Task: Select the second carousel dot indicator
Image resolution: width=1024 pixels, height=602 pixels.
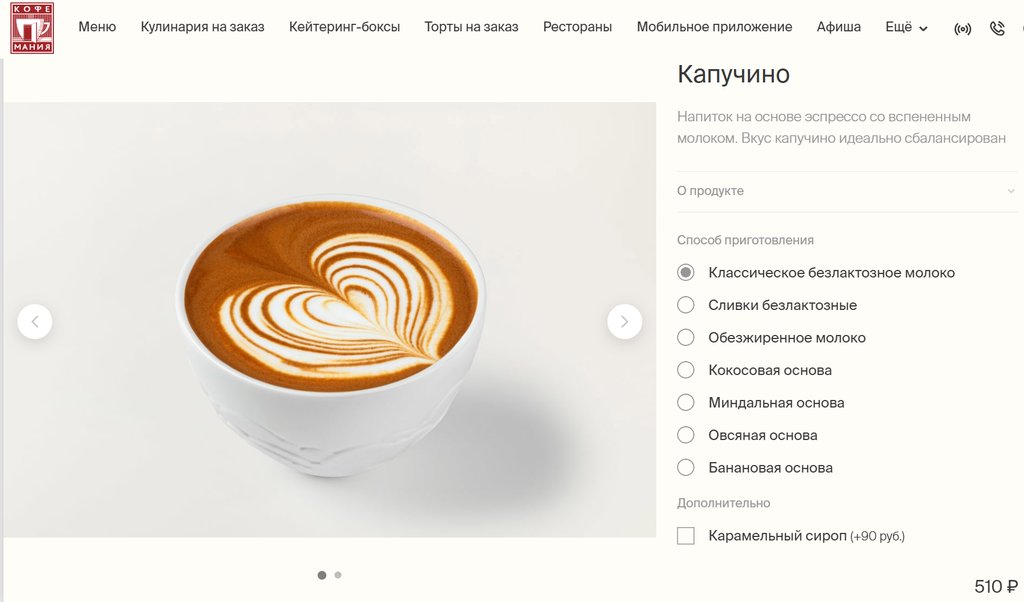Action: click(338, 575)
